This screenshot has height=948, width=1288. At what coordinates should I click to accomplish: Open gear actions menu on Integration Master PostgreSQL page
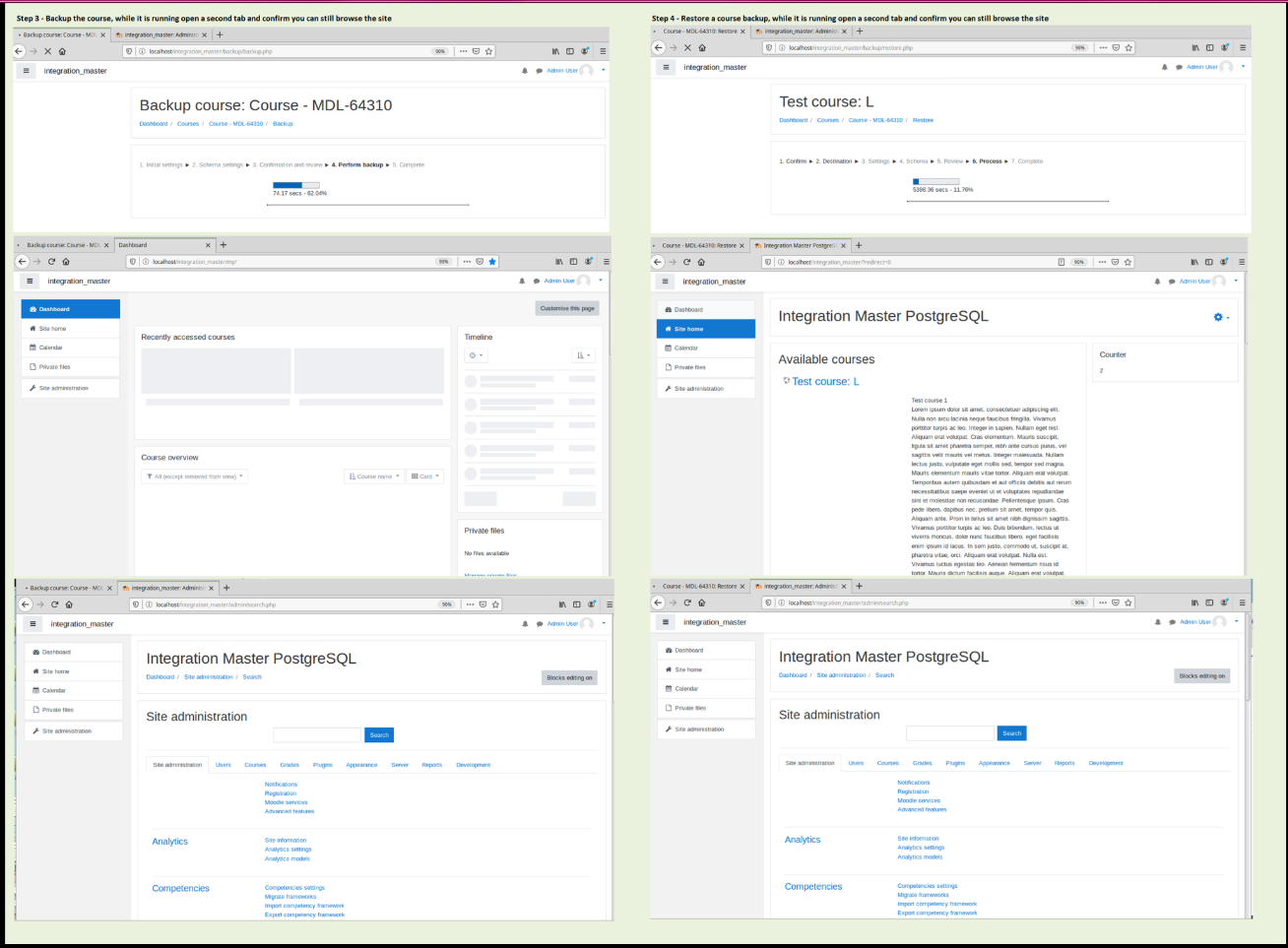pos(1221,317)
